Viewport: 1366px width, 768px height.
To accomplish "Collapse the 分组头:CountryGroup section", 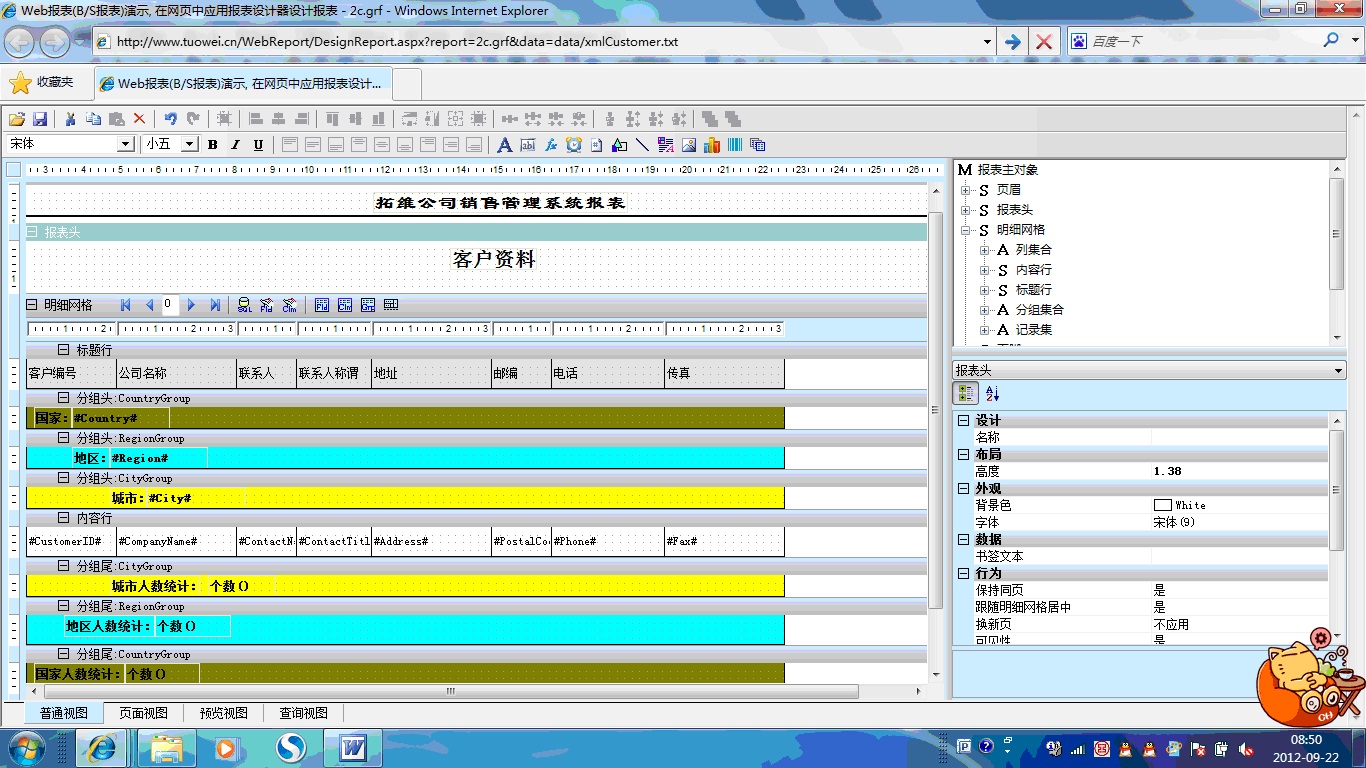I will click(x=64, y=398).
